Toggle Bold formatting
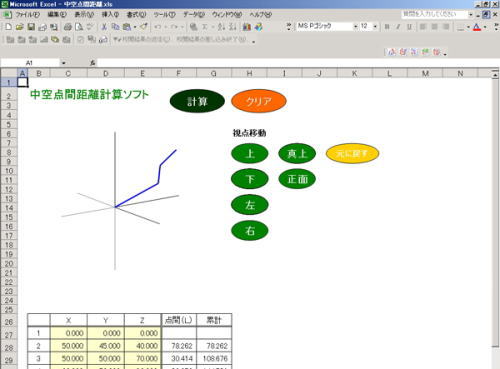500x369 pixels. [x=387, y=27]
